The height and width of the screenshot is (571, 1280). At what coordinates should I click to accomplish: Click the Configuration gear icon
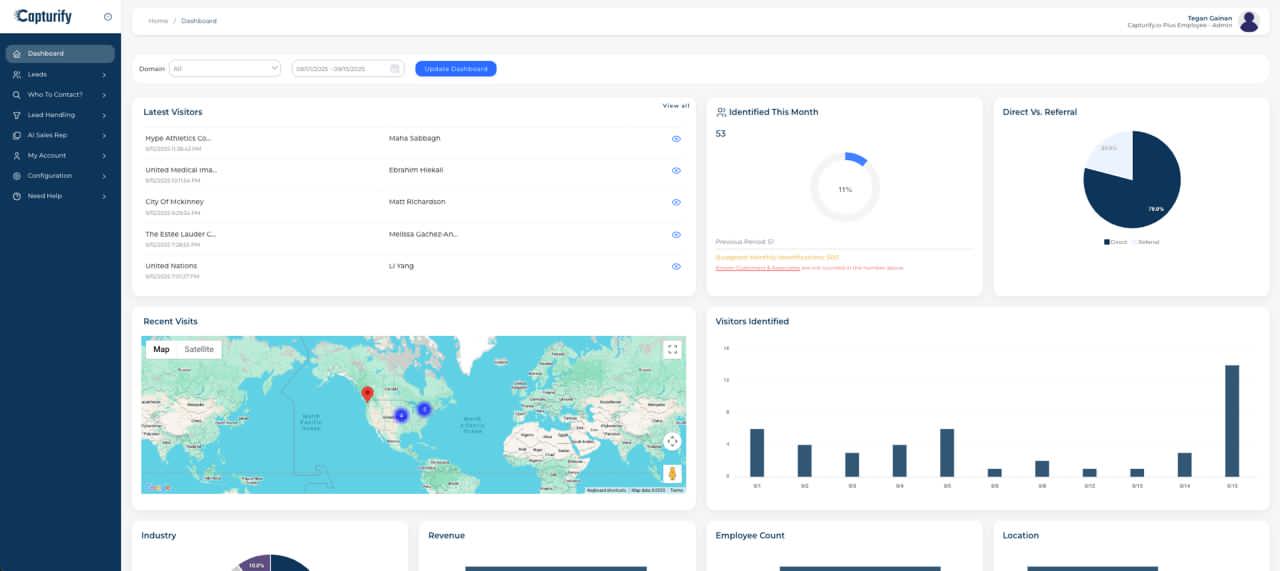17,176
